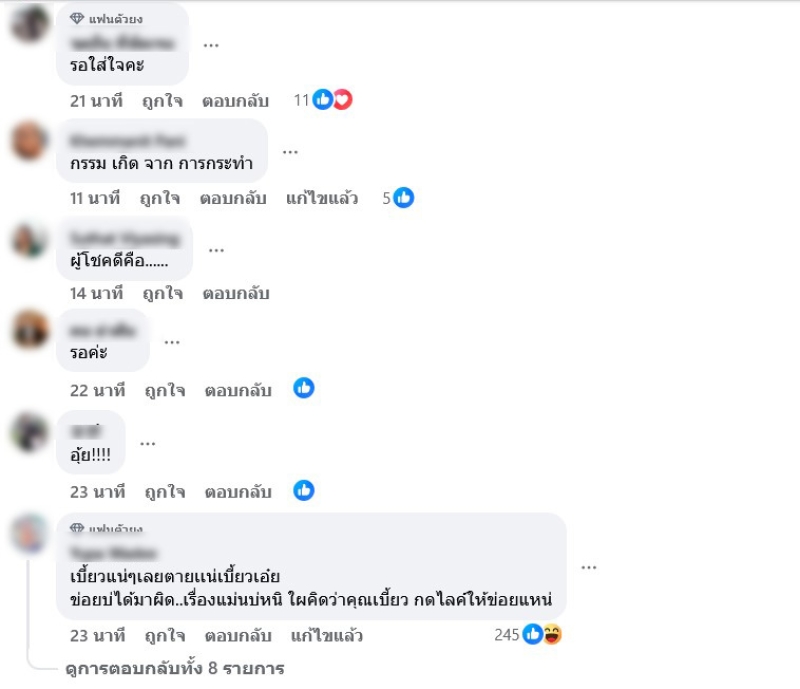Click the like reaction with count 5
The width and height of the screenshot is (800, 689).
[x=404, y=198]
